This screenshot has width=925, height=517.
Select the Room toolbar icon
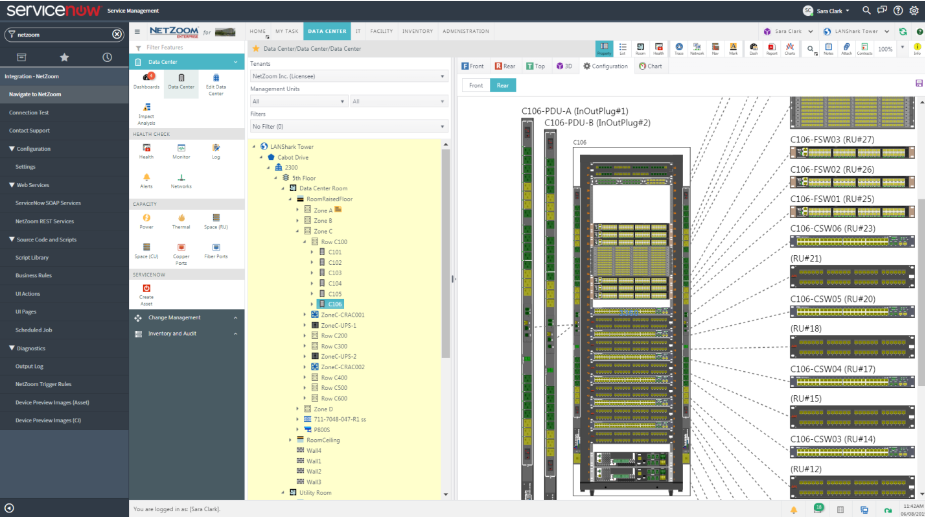[x=641, y=48]
